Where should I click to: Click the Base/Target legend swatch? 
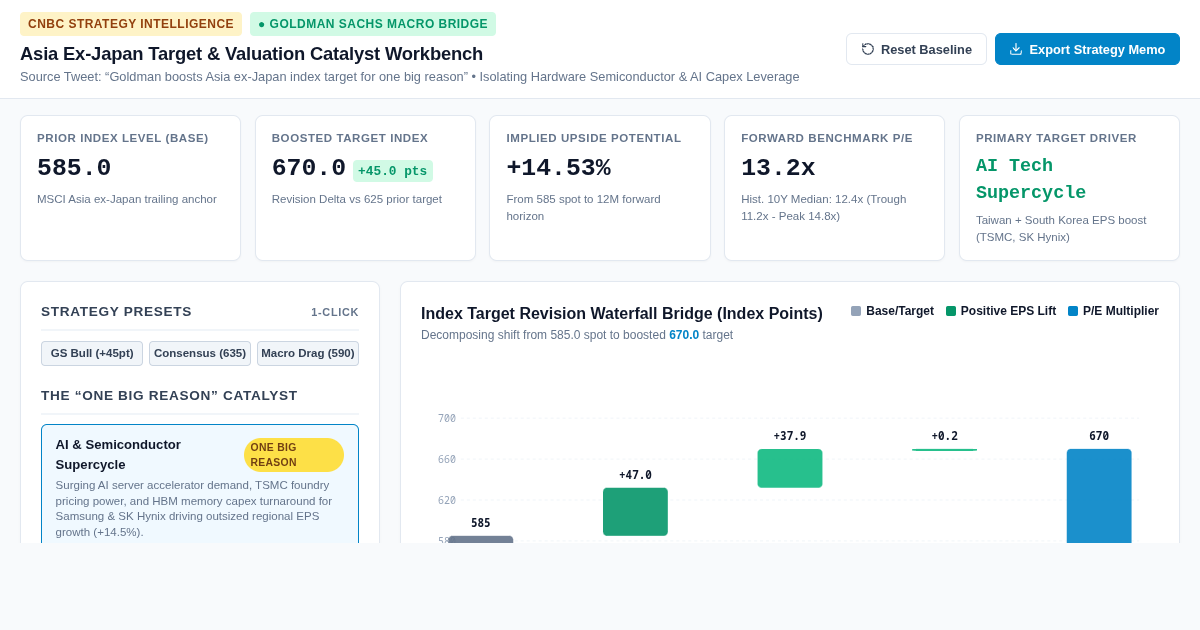point(856,311)
